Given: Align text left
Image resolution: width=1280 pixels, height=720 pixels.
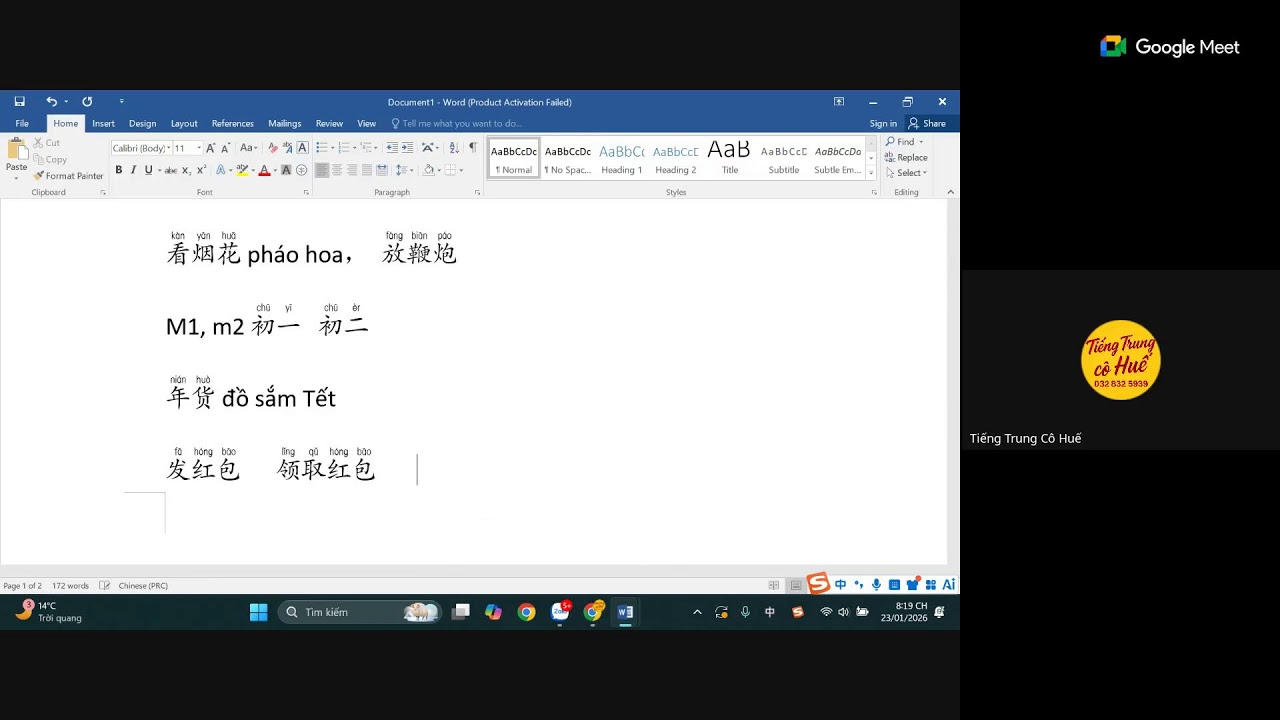Looking at the screenshot, I should [322, 170].
